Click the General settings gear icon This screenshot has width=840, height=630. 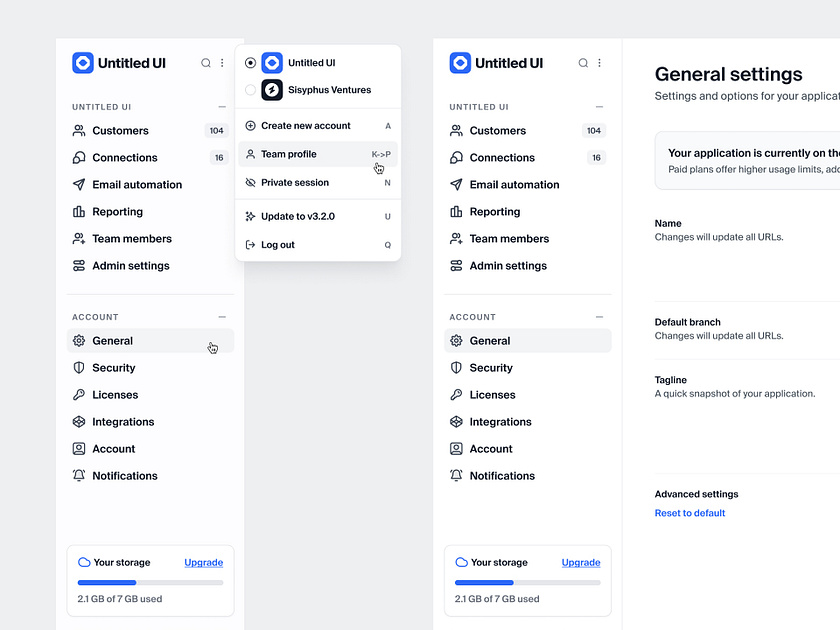point(80,340)
